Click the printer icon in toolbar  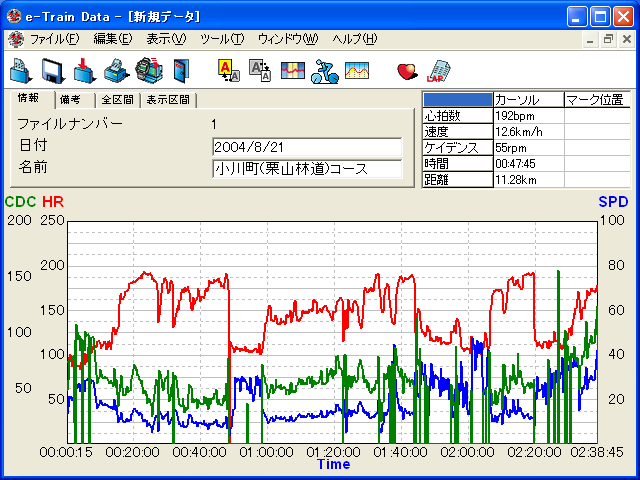coord(116,70)
